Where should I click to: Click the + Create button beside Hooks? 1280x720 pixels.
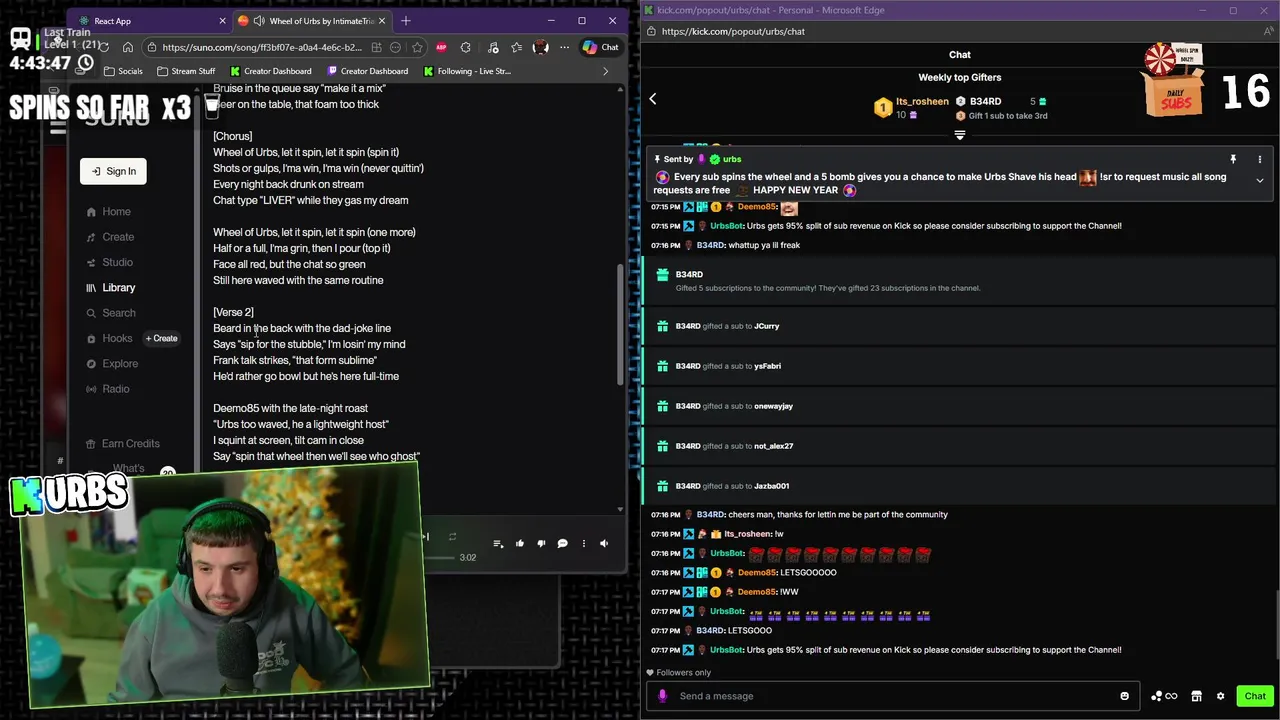tap(162, 338)
